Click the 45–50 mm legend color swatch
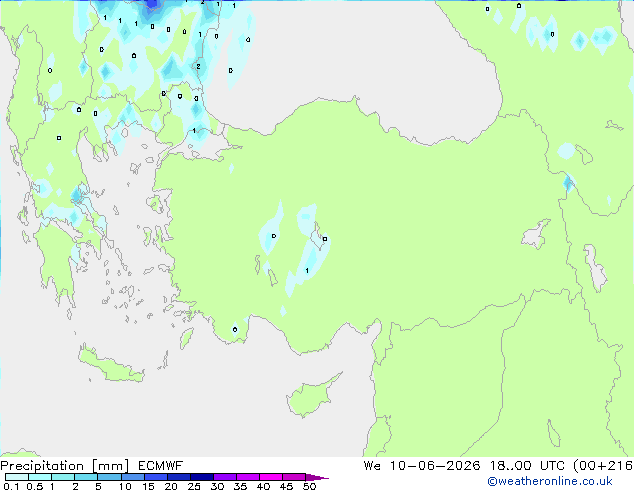 294,477
